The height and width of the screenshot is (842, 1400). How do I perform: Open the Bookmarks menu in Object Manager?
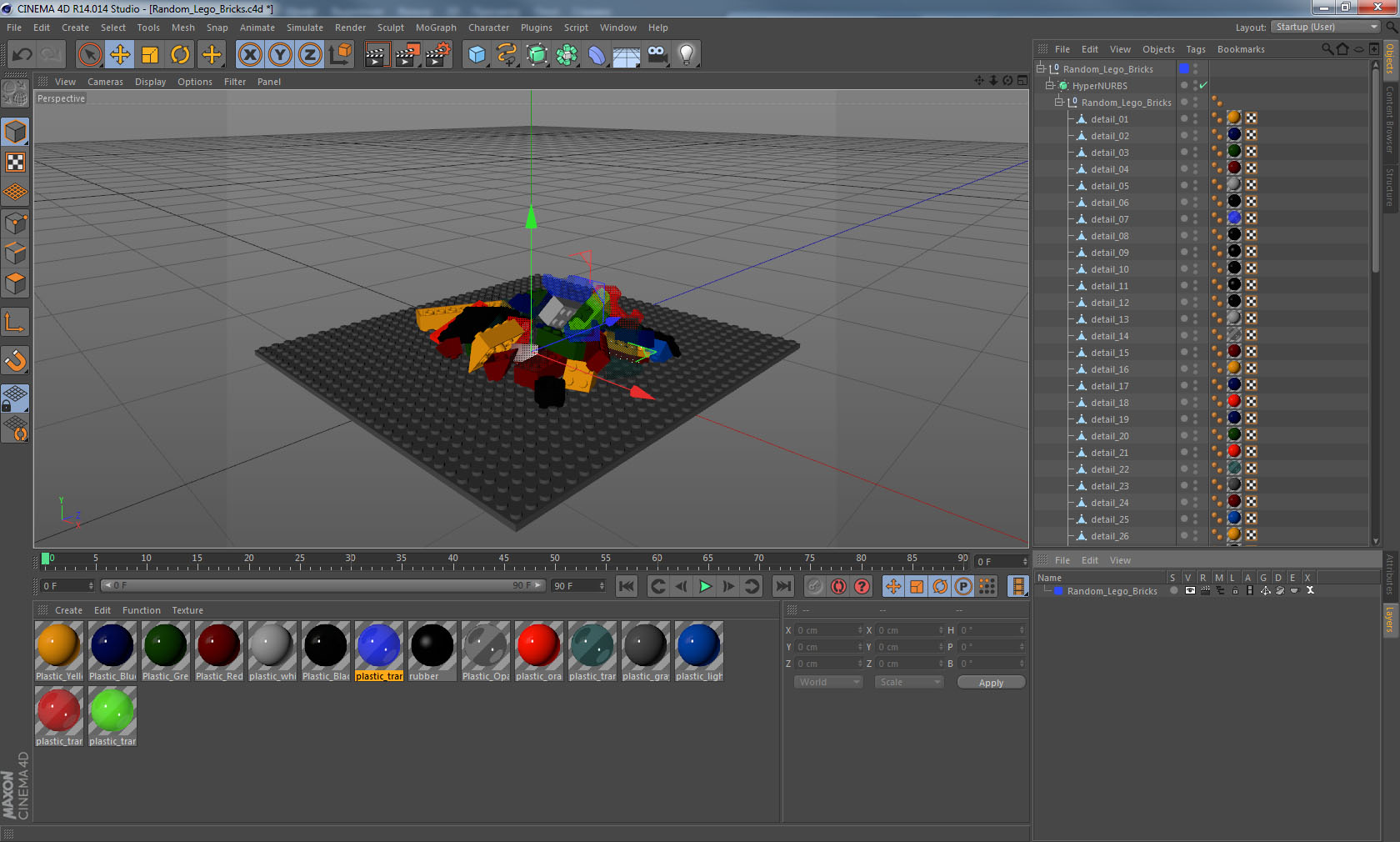tap(1240, 49)
